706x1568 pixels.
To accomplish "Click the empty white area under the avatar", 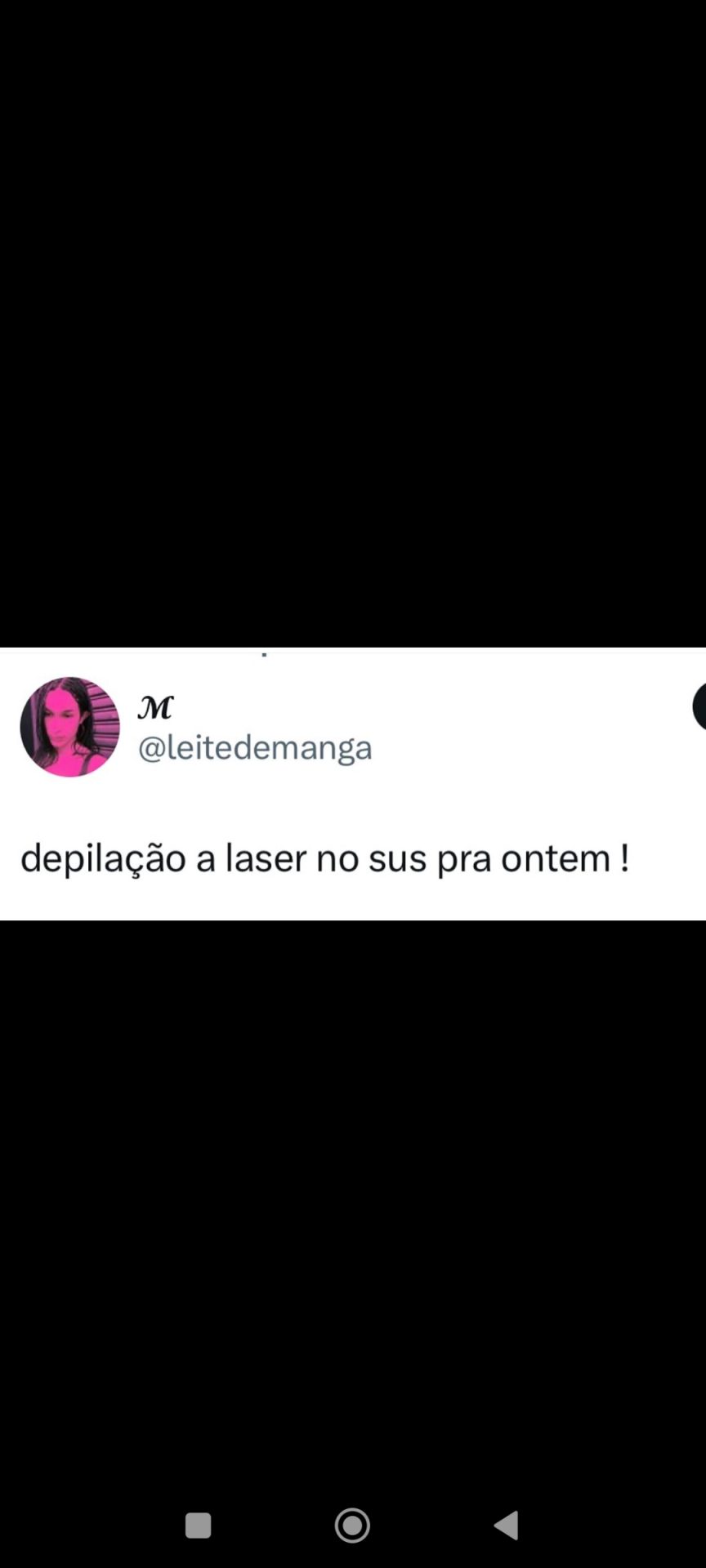I will click(x=69, y=804).
